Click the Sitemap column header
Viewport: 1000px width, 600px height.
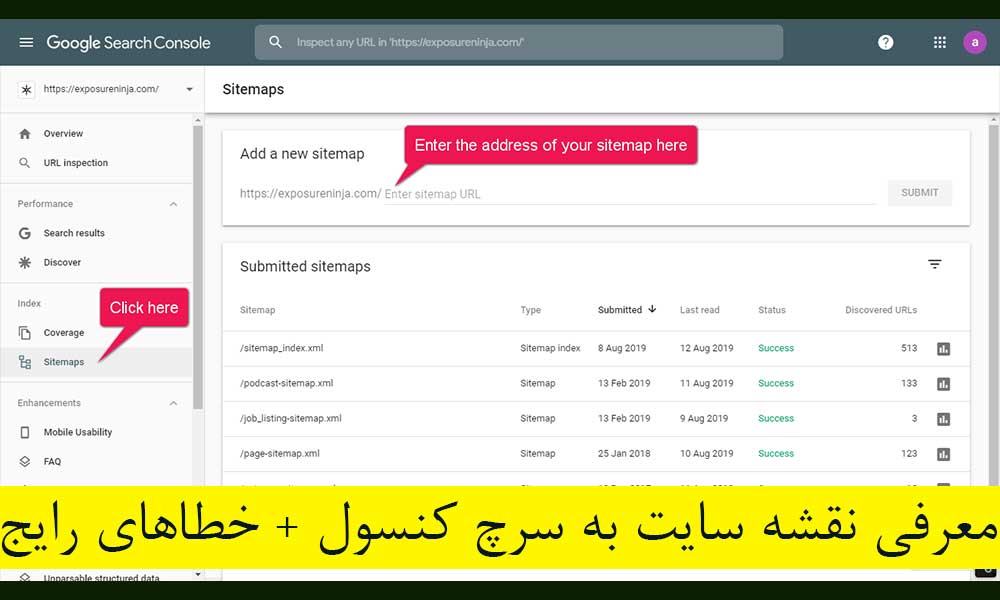coord(258,310)
